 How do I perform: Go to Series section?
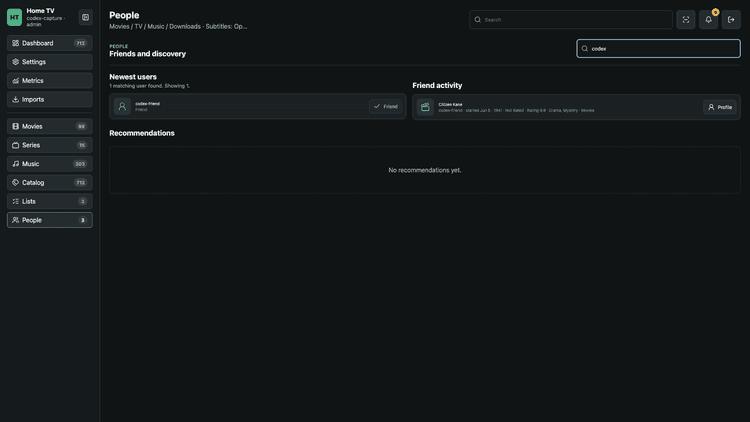50,145
